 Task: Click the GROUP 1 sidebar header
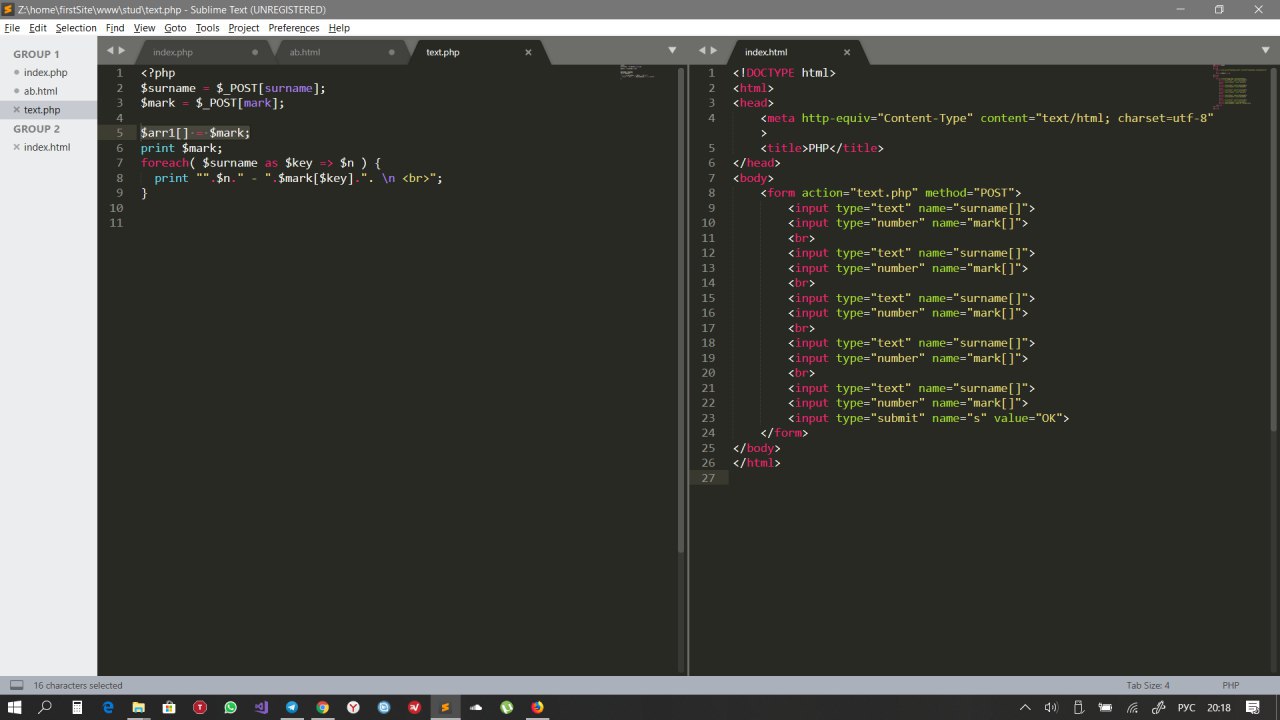36,54
